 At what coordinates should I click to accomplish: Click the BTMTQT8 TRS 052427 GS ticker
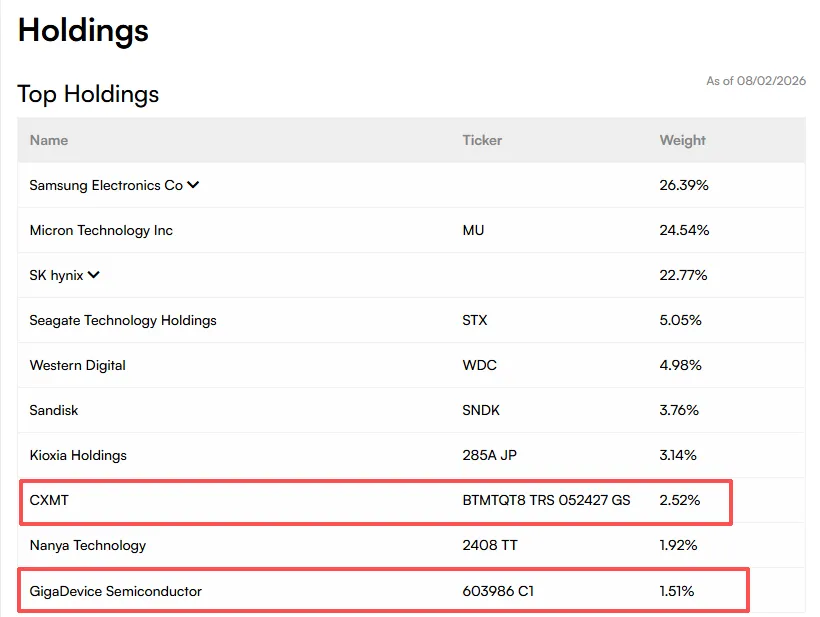coord(546,500)
